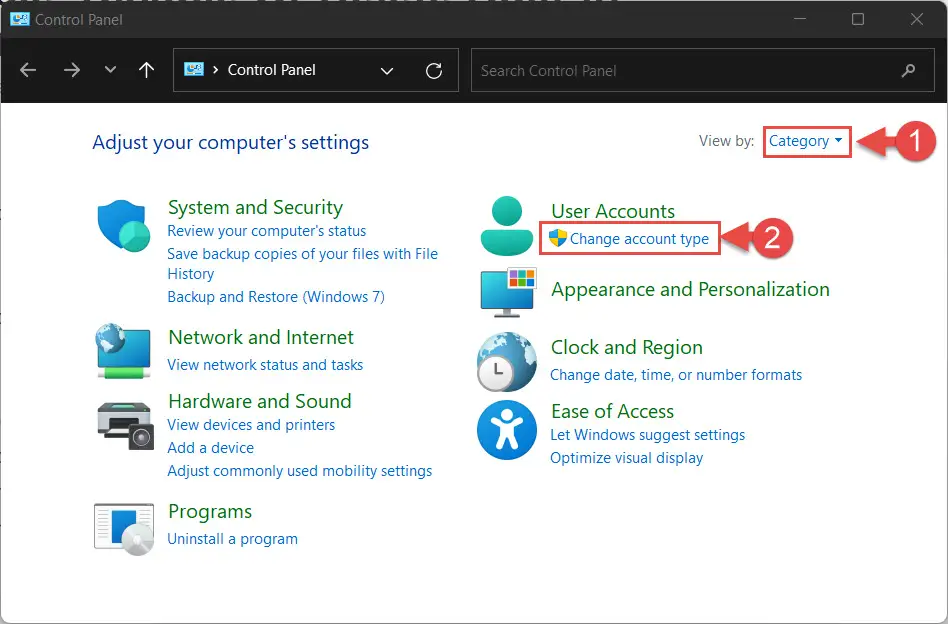
Task: Open Hardware and Sound category
Action: click(x=260, y=401)
